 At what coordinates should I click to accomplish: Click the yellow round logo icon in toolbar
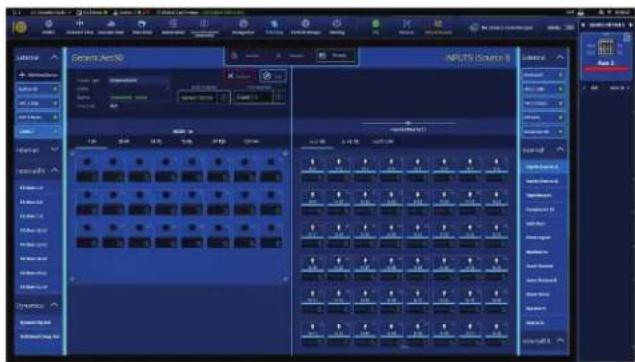(x=20, y=28)
